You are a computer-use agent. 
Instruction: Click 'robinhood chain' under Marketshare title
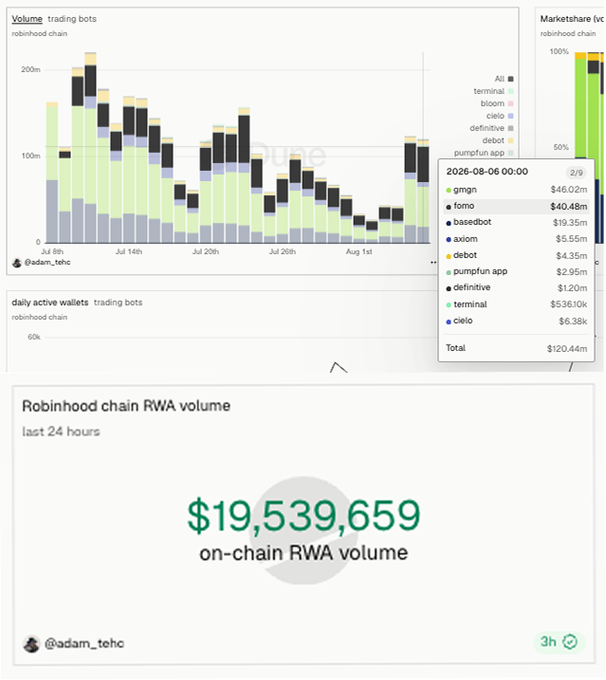pos(568,33)
